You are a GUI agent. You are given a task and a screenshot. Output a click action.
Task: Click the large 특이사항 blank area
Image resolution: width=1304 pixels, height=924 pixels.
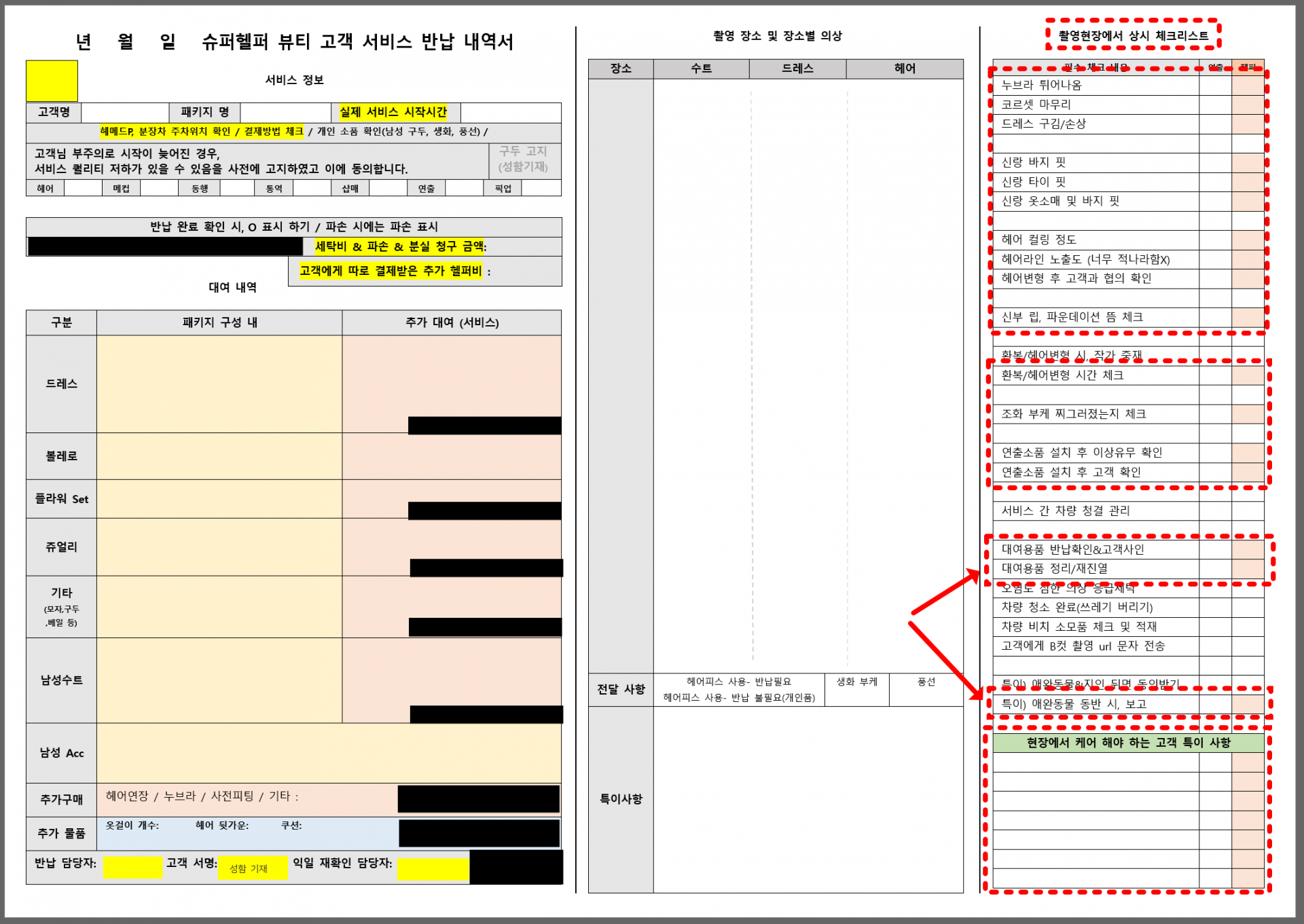pos(808,799)
